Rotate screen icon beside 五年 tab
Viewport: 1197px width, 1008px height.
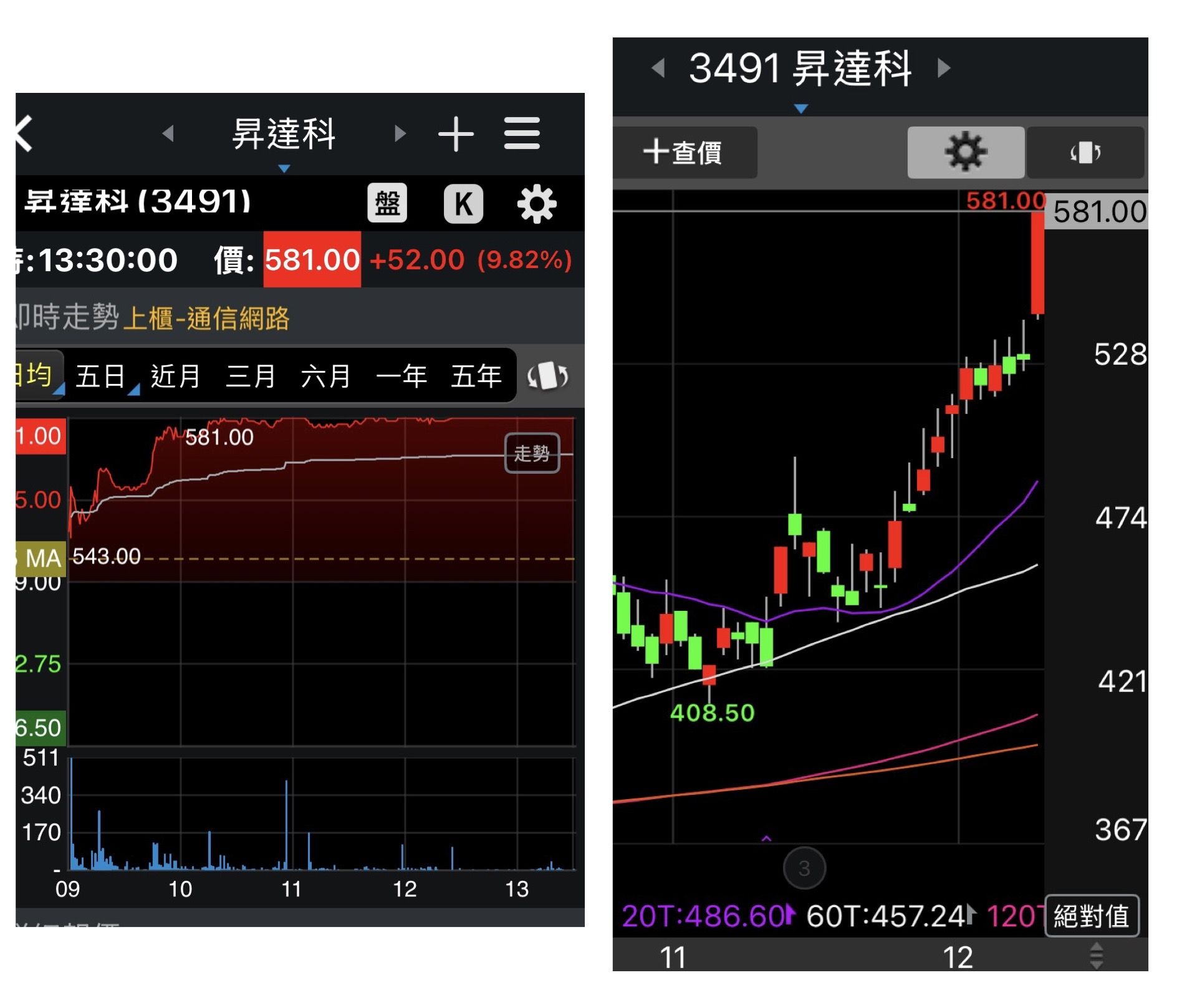pyautogui.click(x=547, y=376)
